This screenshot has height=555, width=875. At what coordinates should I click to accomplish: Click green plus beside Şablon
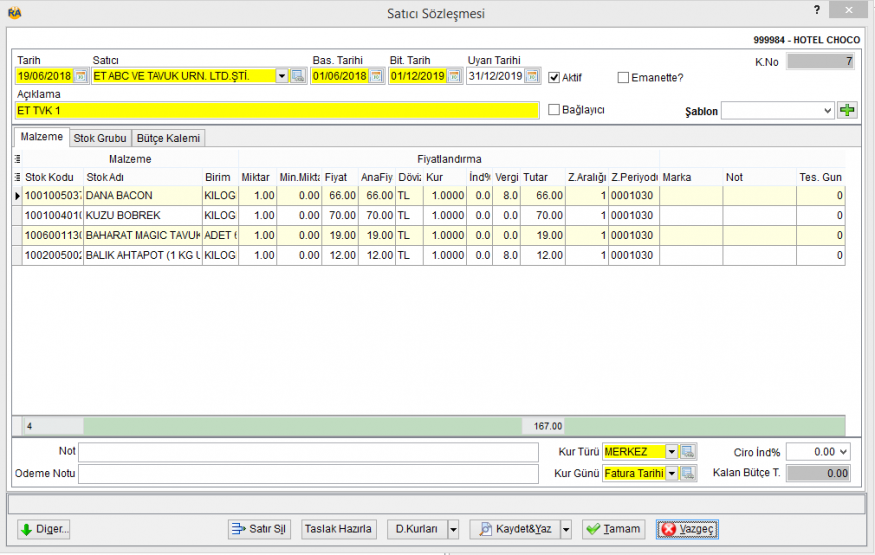847,110
